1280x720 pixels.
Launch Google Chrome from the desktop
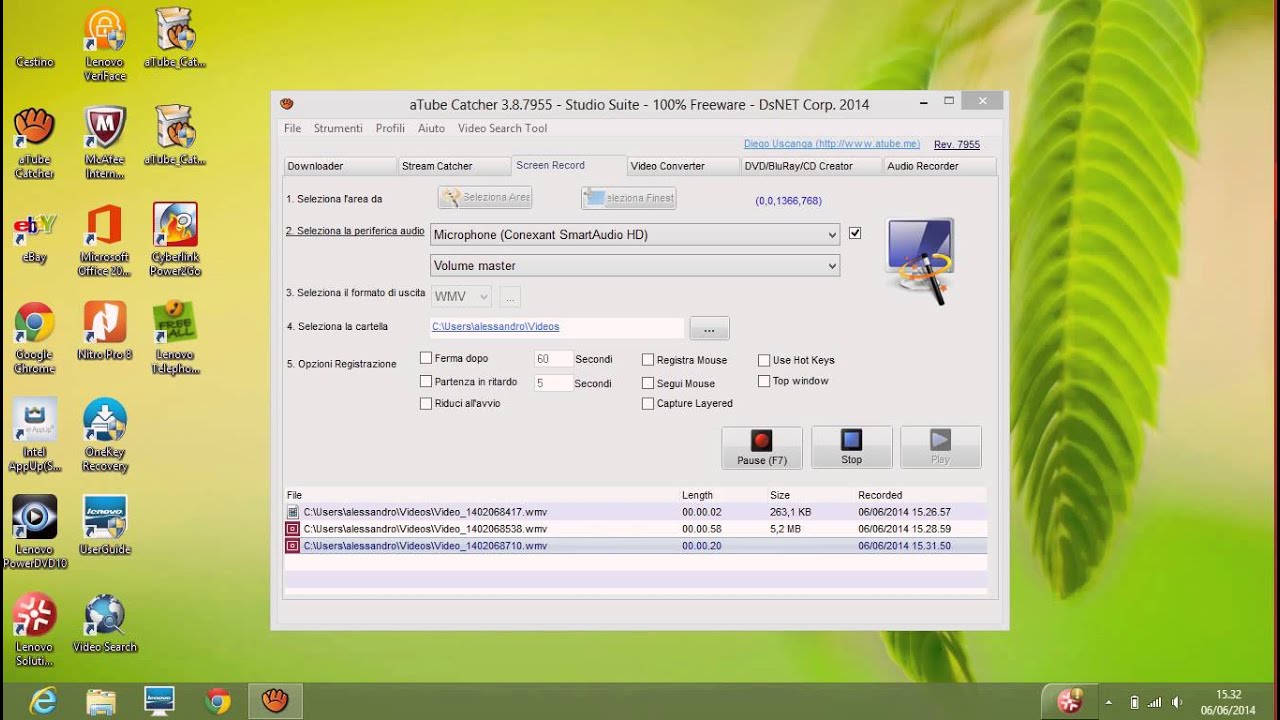pyautogui.click(x=35, y=337)
